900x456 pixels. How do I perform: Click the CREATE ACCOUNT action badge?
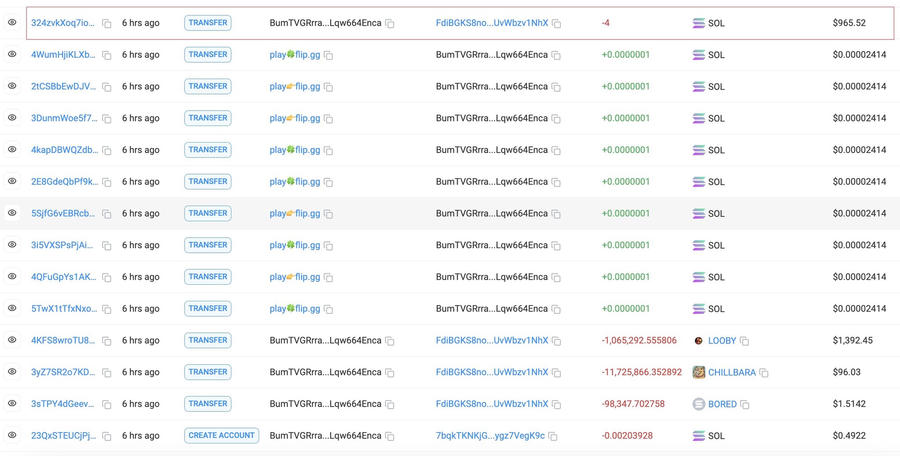tap(222, 435)
